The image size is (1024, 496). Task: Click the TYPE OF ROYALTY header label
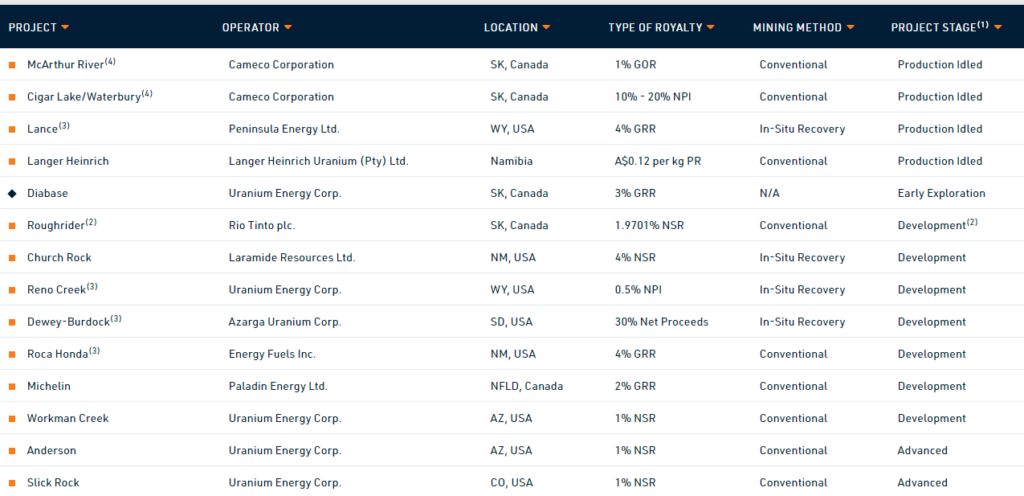655,27
